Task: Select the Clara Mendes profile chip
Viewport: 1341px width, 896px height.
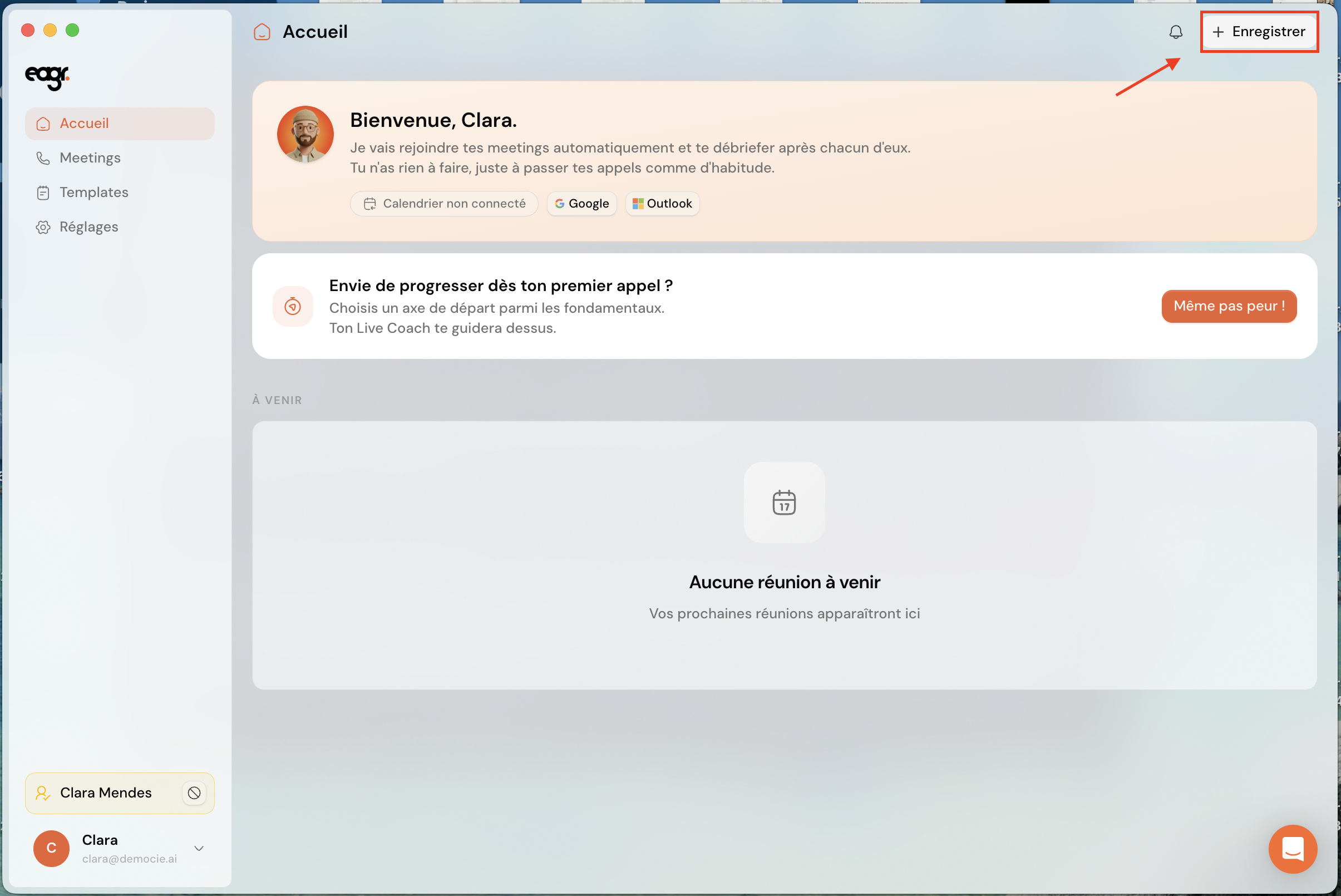Action: pyautogui.click(x=120, y=793)
